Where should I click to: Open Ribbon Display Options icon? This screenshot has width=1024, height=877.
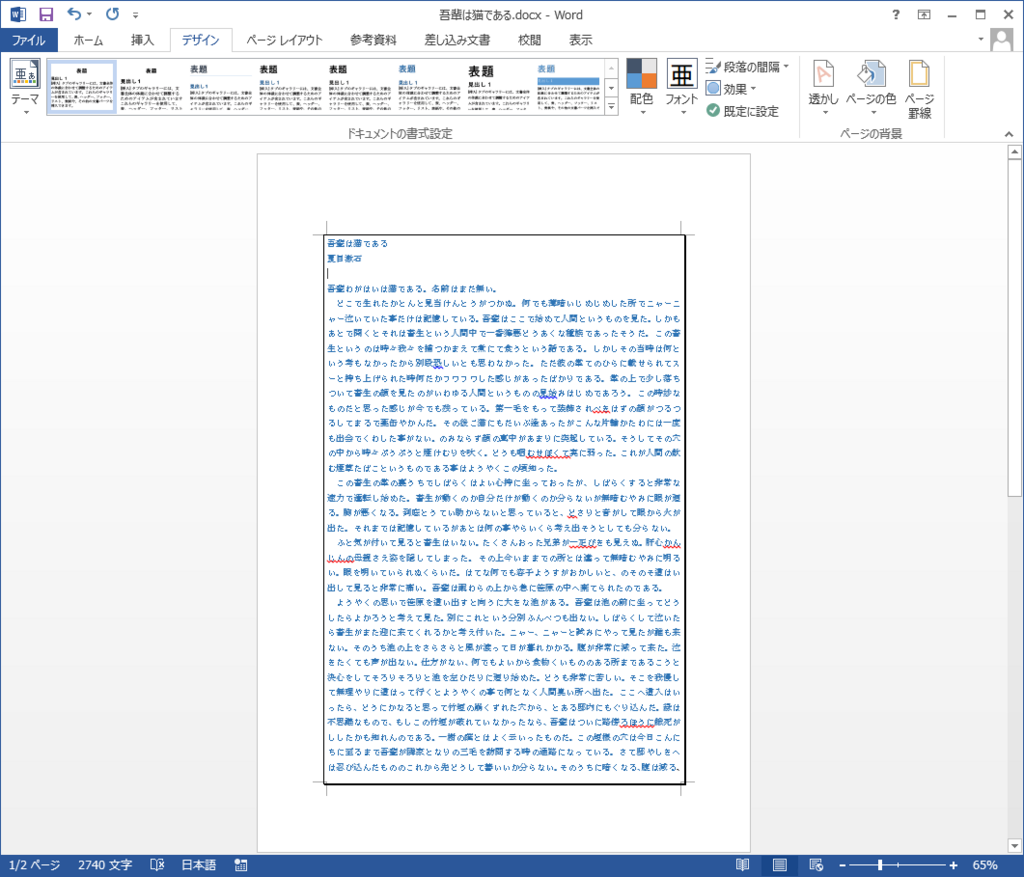point(923,14)
